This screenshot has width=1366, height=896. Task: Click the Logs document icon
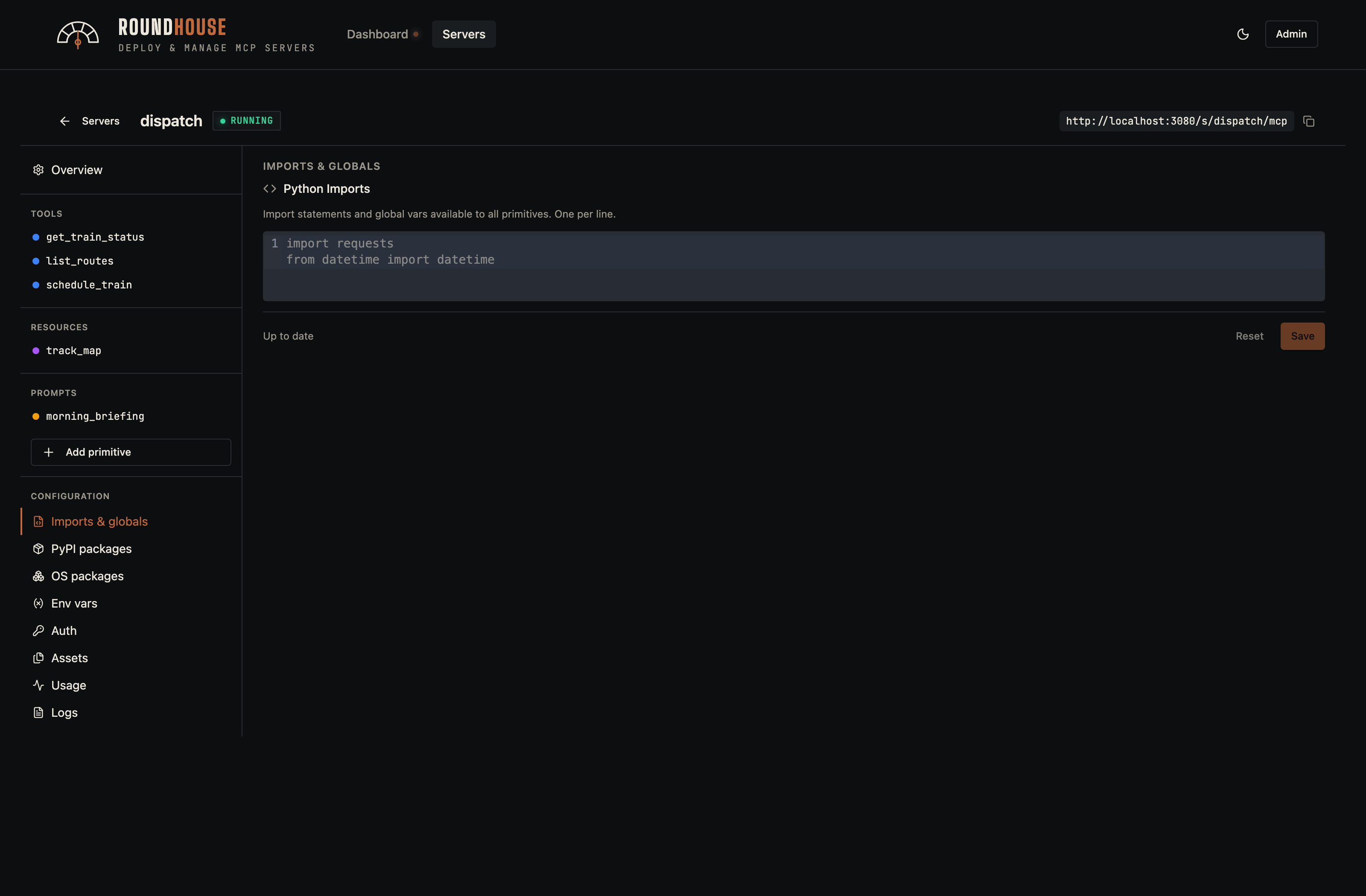tap(38, 713)
